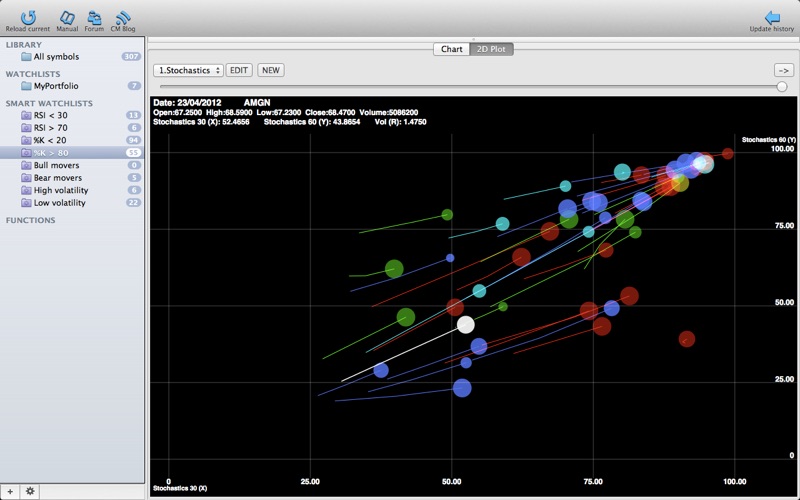Click the All symbols folder icon
The width and height of the screenshot is (800, 500).
pyautogui.click(x=26, y=57)
